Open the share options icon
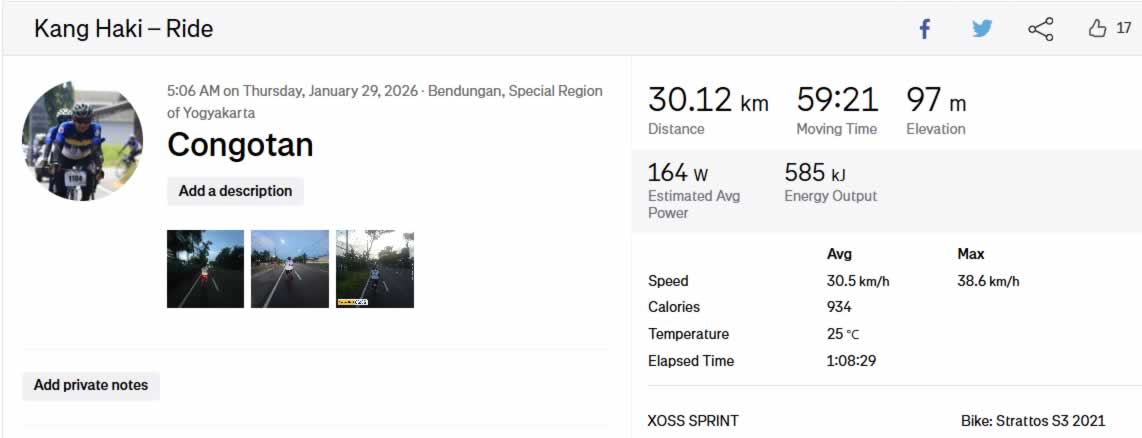Viewport: 1142px width, 438px height. 1040,29
